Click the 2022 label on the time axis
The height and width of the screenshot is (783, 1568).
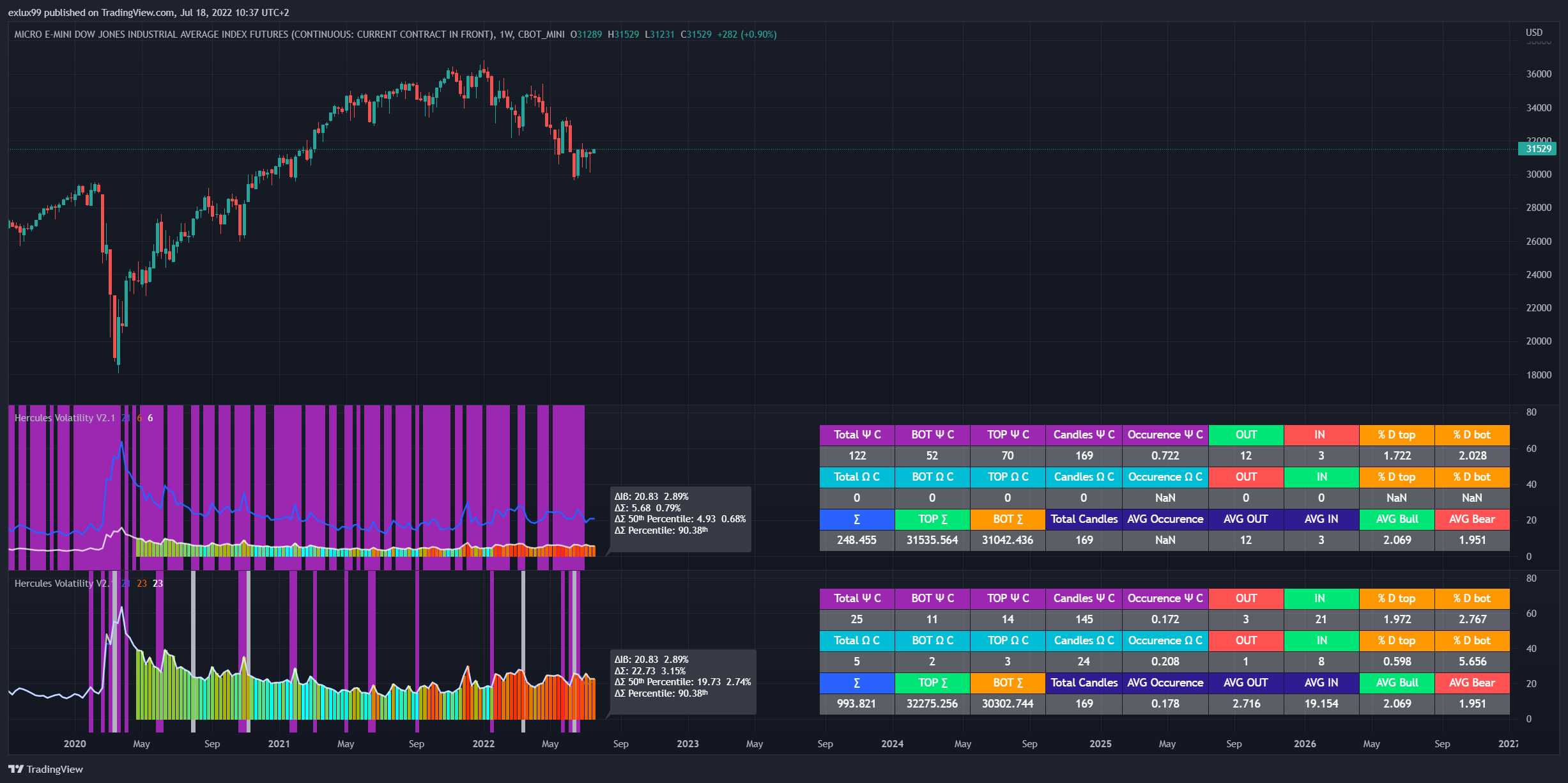pyautogui.click(x=483, y=744)
